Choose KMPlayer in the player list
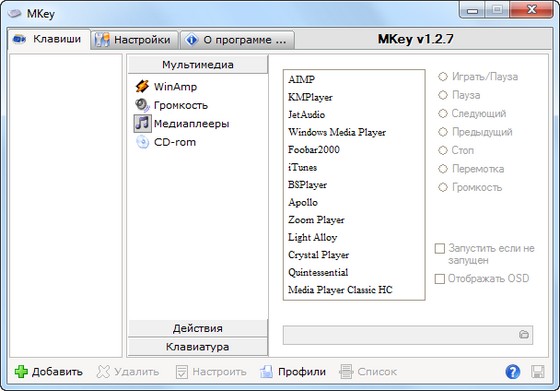Viewport: 560px width, 391px height. 310,97
